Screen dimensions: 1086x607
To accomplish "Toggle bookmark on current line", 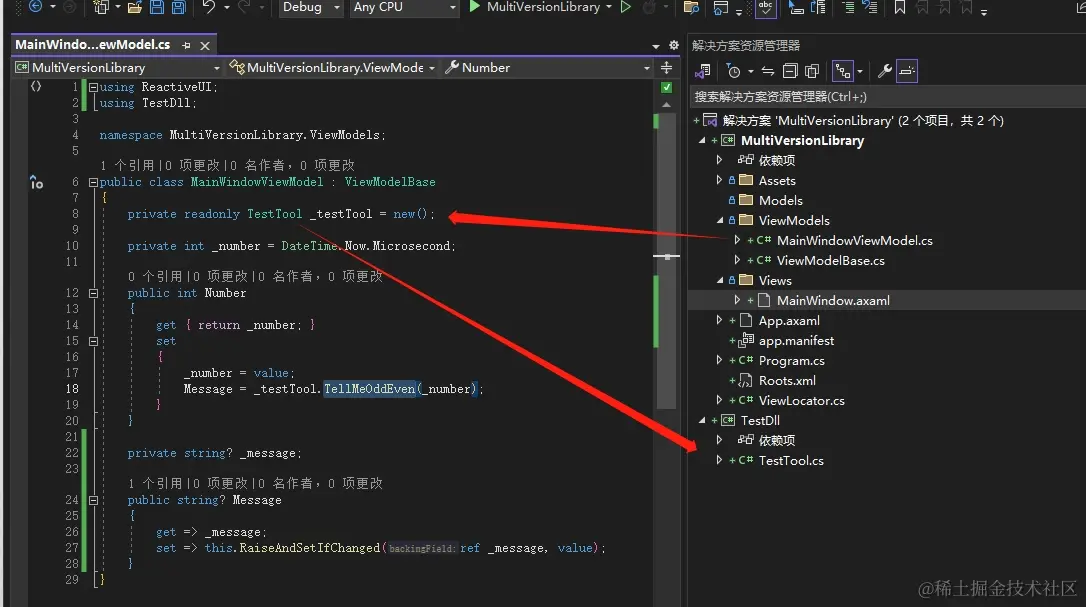I will [900, 7].
